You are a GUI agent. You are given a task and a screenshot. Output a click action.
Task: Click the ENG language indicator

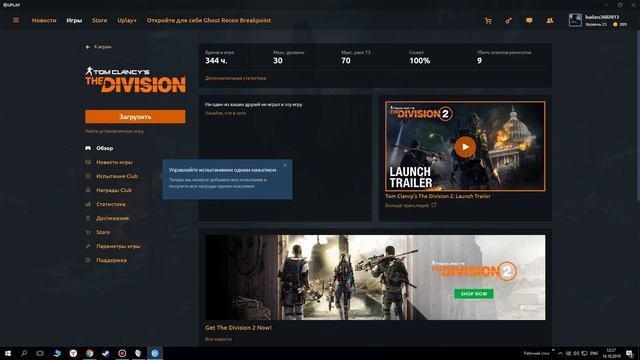[x=594, y=353]
